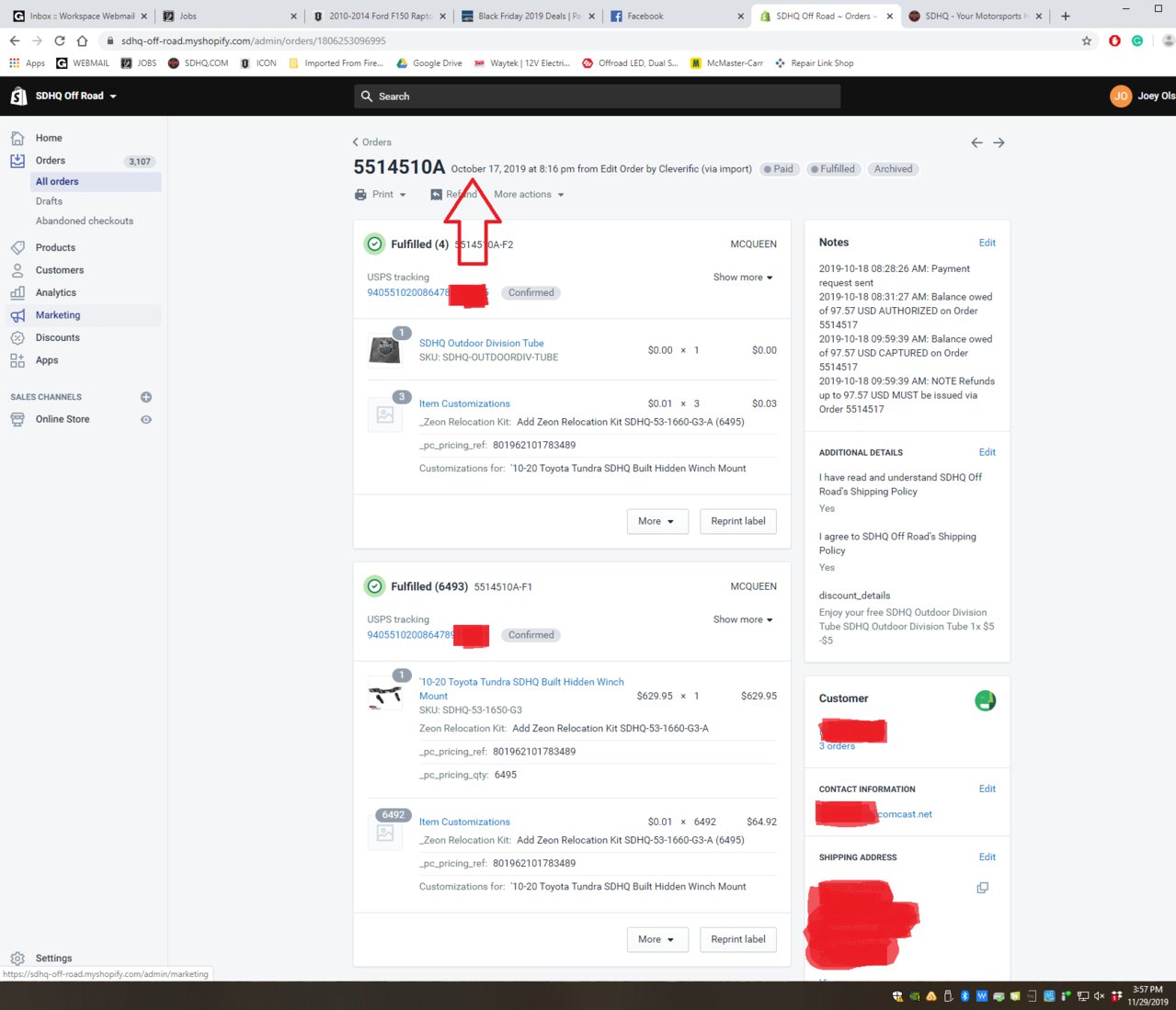The height and width of the screenshot is (1010, 1176).
Task: Click the Shopify logo icon
Action: coord(18,96)
